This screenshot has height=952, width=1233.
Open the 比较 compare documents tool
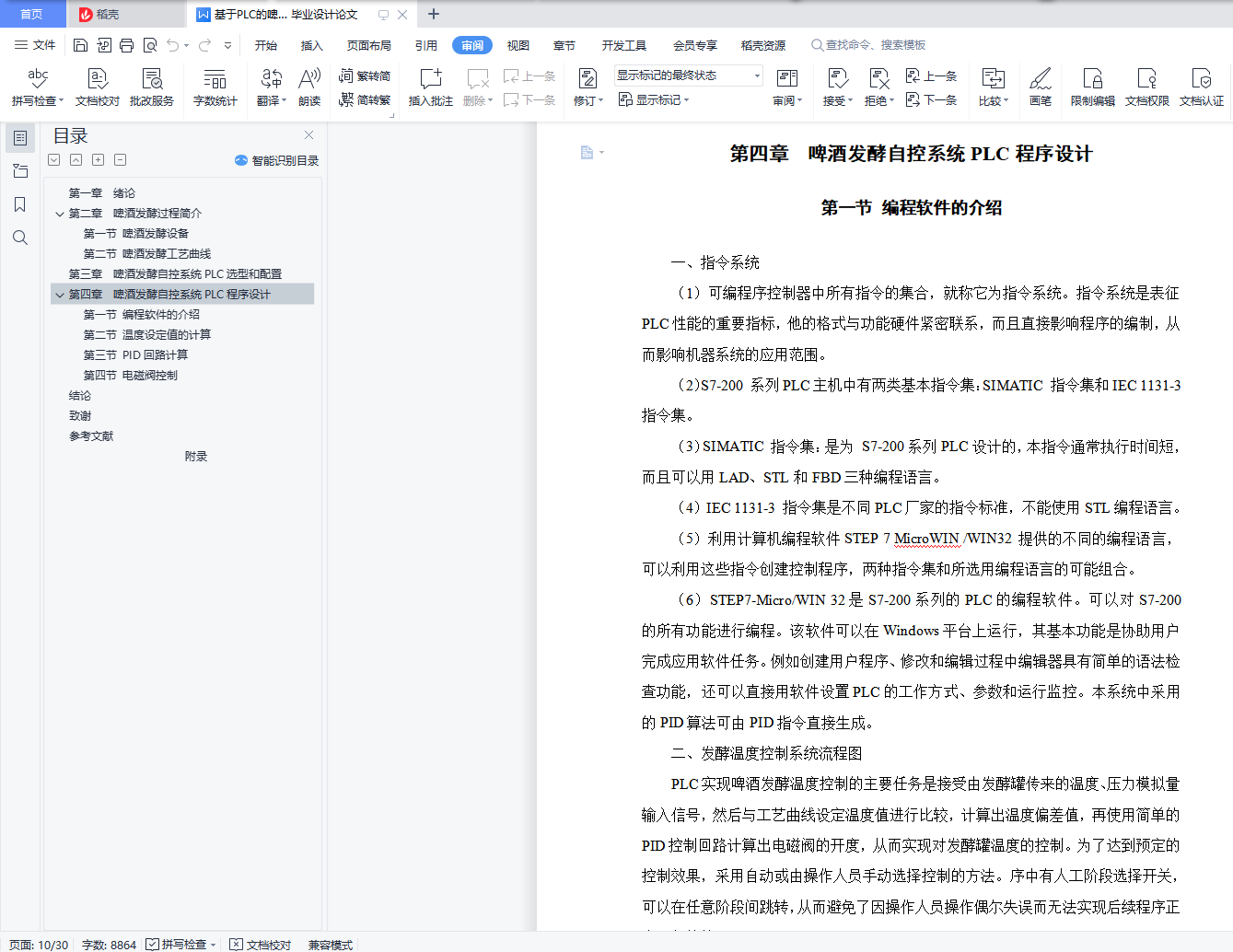[994, 87]
